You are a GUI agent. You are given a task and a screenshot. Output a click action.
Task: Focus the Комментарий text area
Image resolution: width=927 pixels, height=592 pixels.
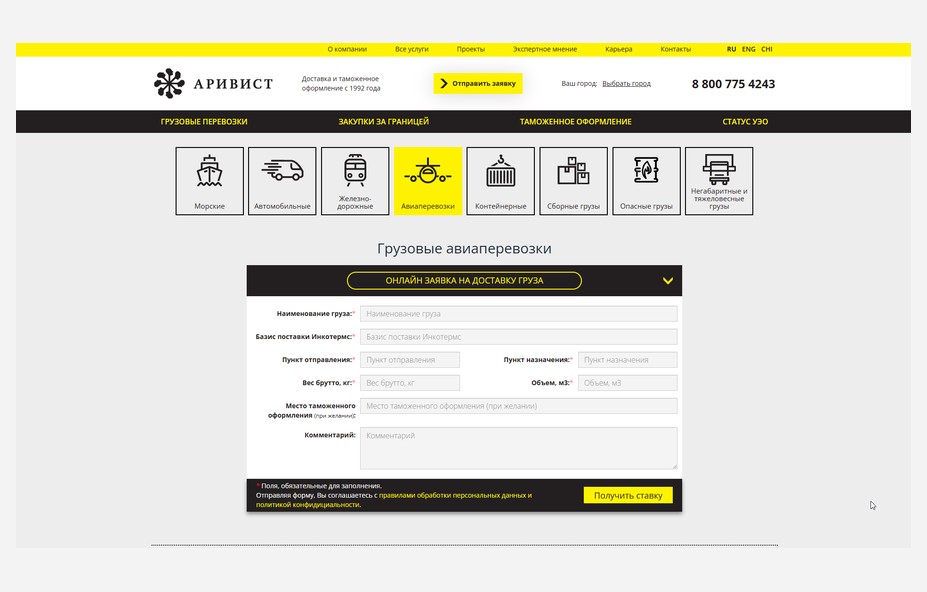(x=518, y=448)
